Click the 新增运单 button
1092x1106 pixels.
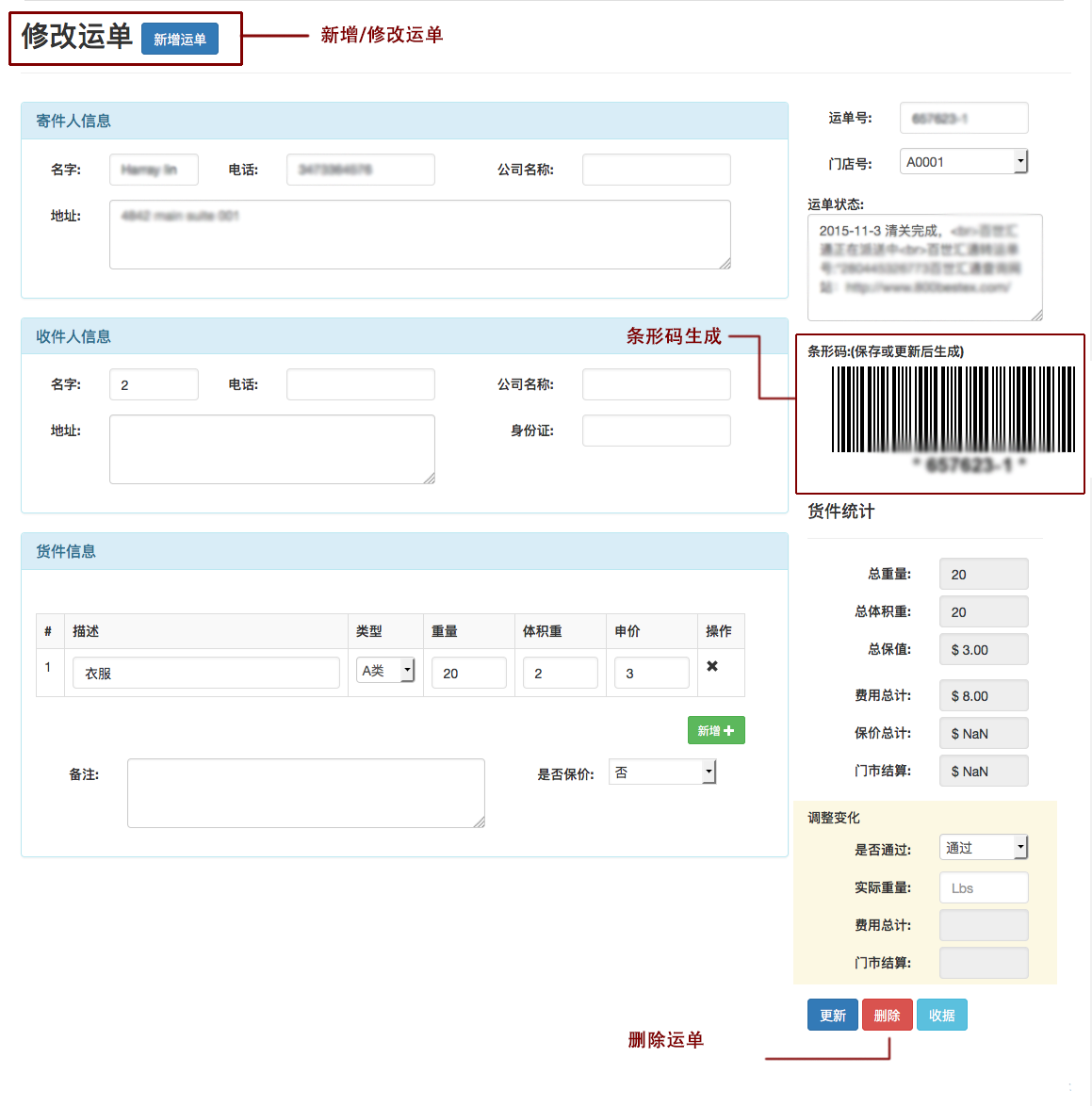179,39
